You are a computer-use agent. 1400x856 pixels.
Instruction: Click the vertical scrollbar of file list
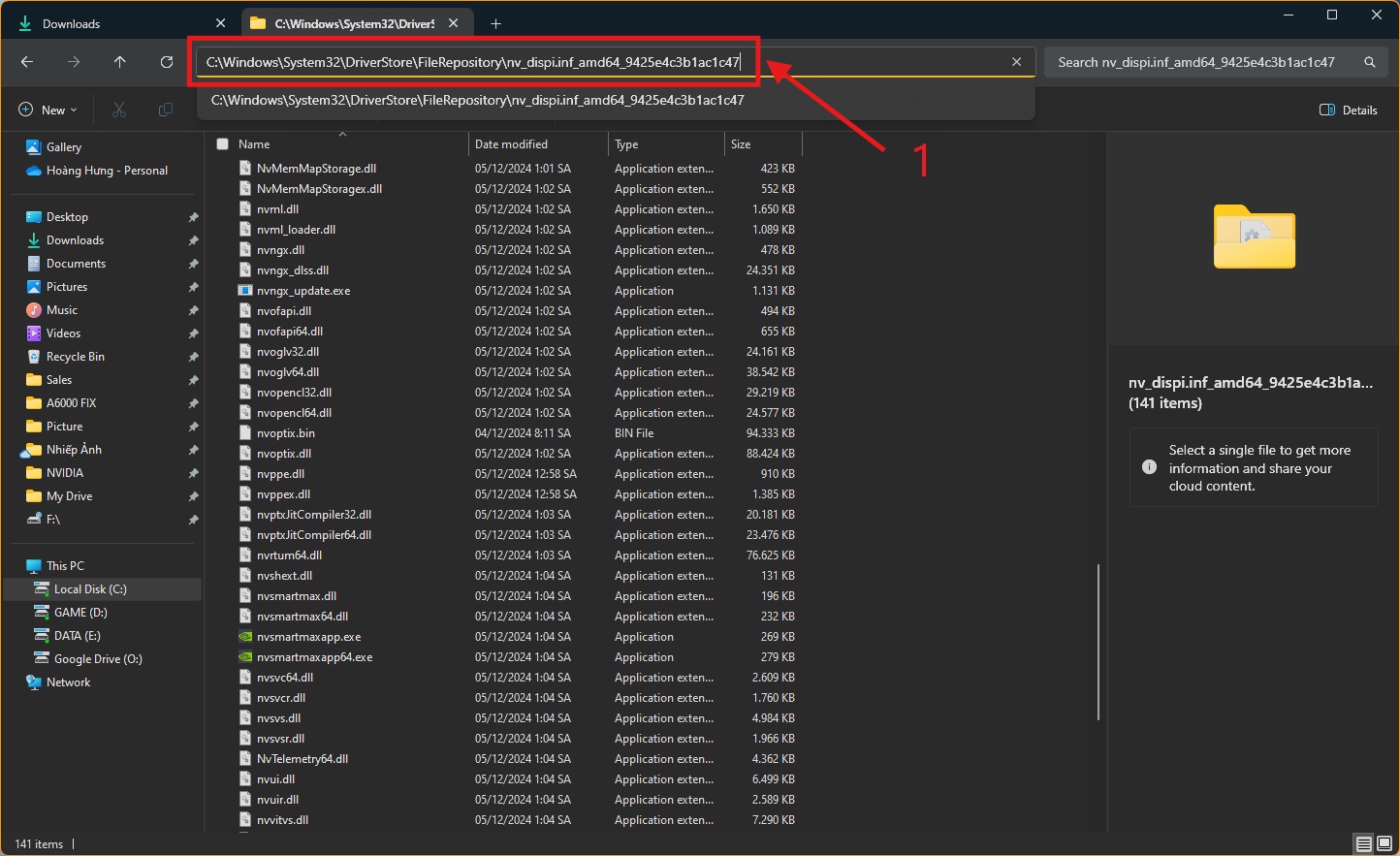[x=1098, y=642]
